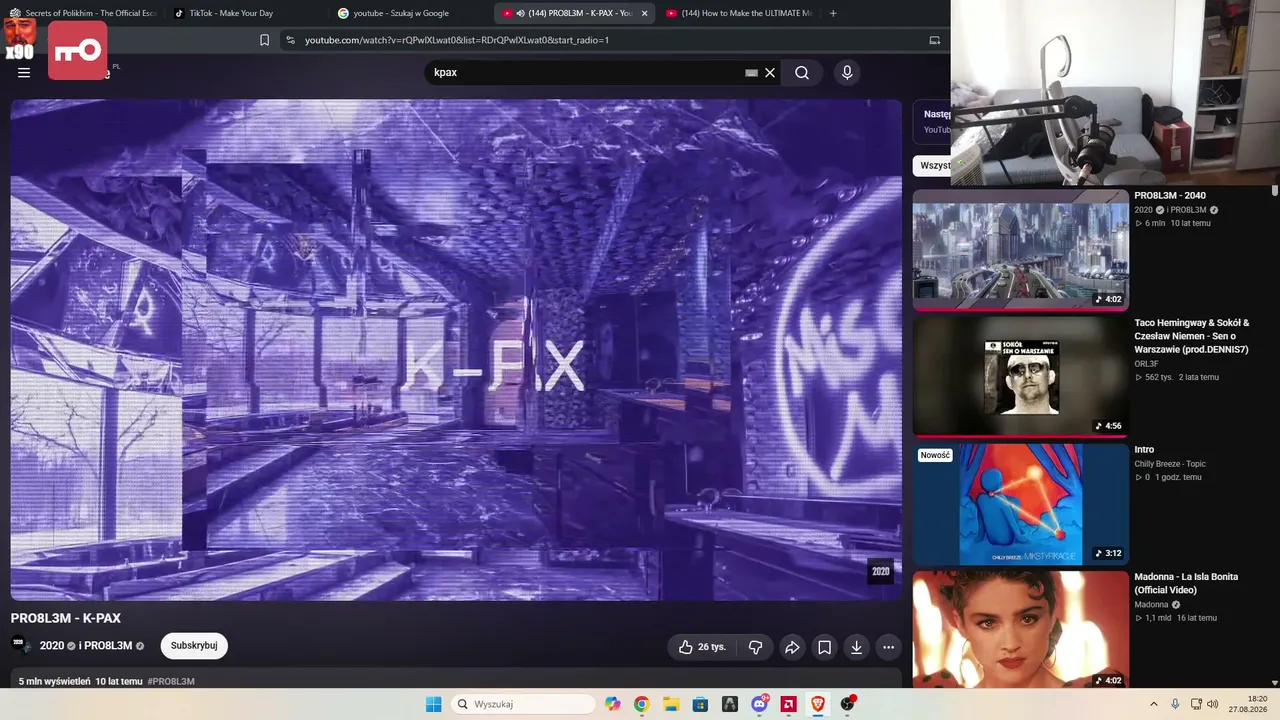Click the #PRO8L3M hashtag in the description
Screen dimensions: 1280x720
click(171, 681)
